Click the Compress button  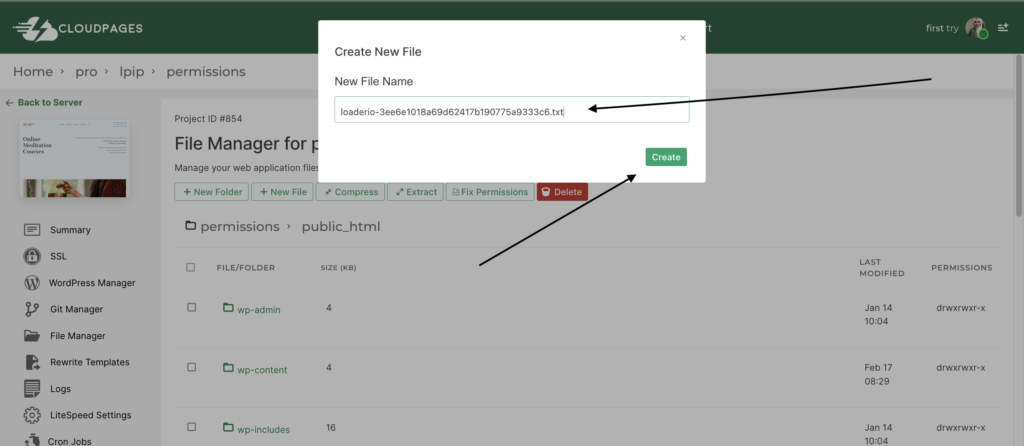(x=351, y=192)
